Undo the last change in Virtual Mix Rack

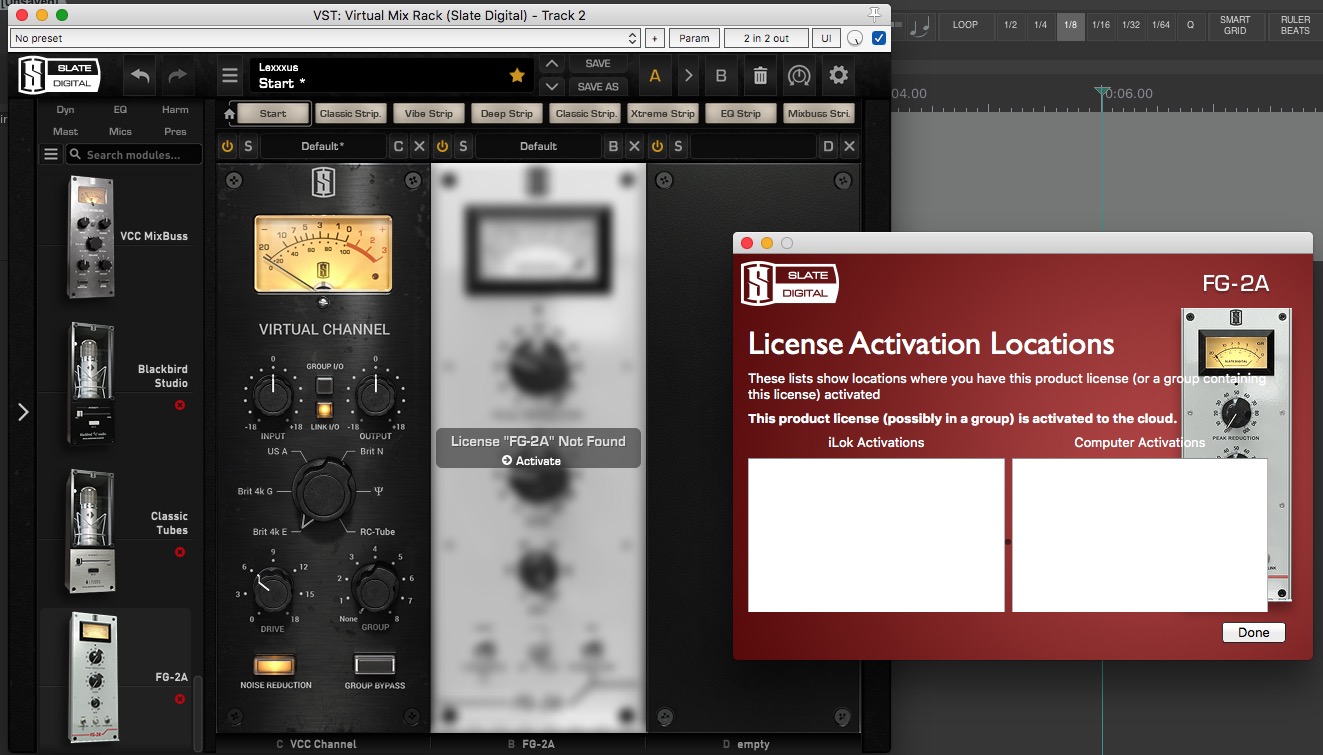(x=139, y=76)
